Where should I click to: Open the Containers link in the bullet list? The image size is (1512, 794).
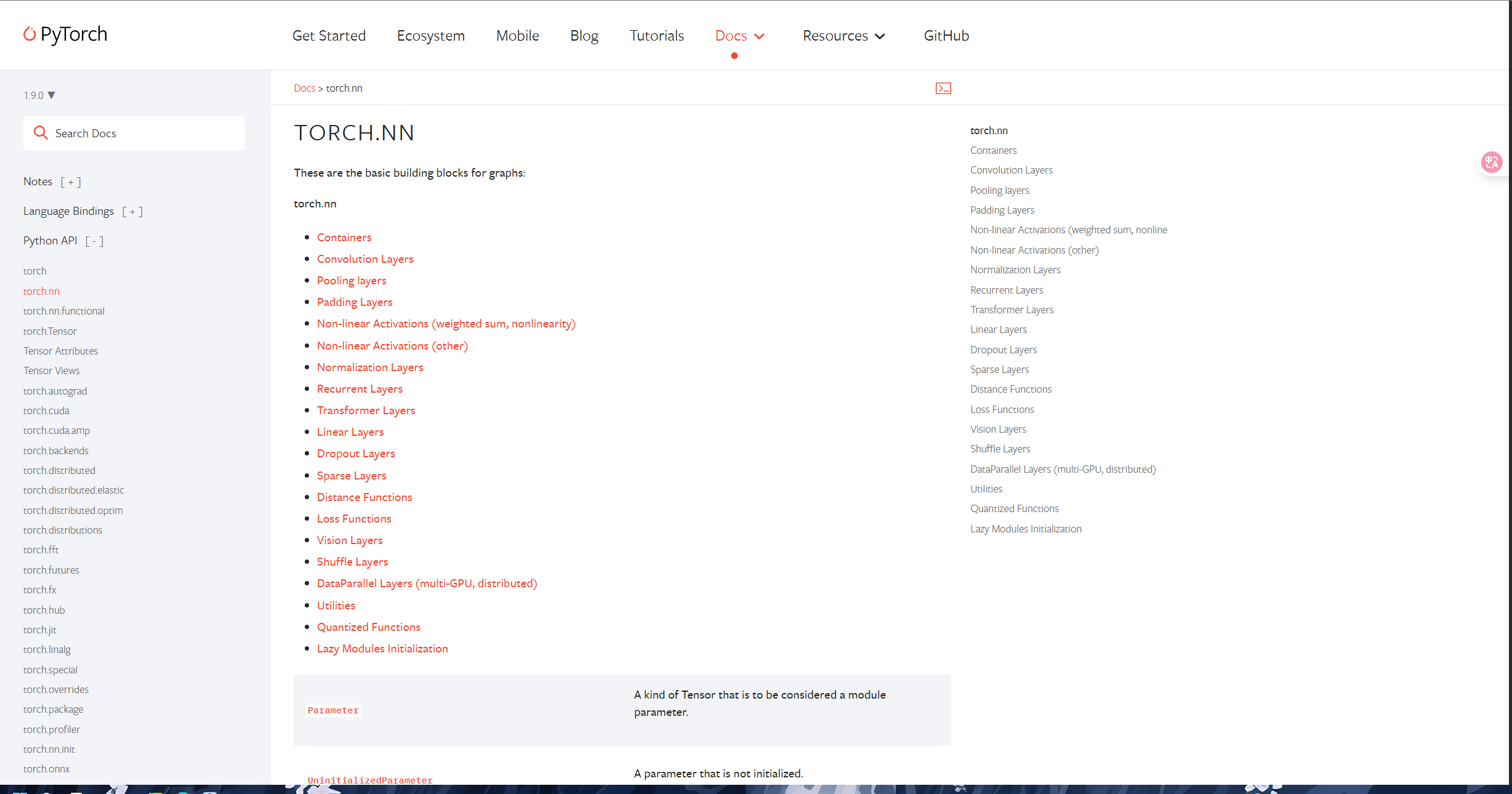tap(344, 238)
